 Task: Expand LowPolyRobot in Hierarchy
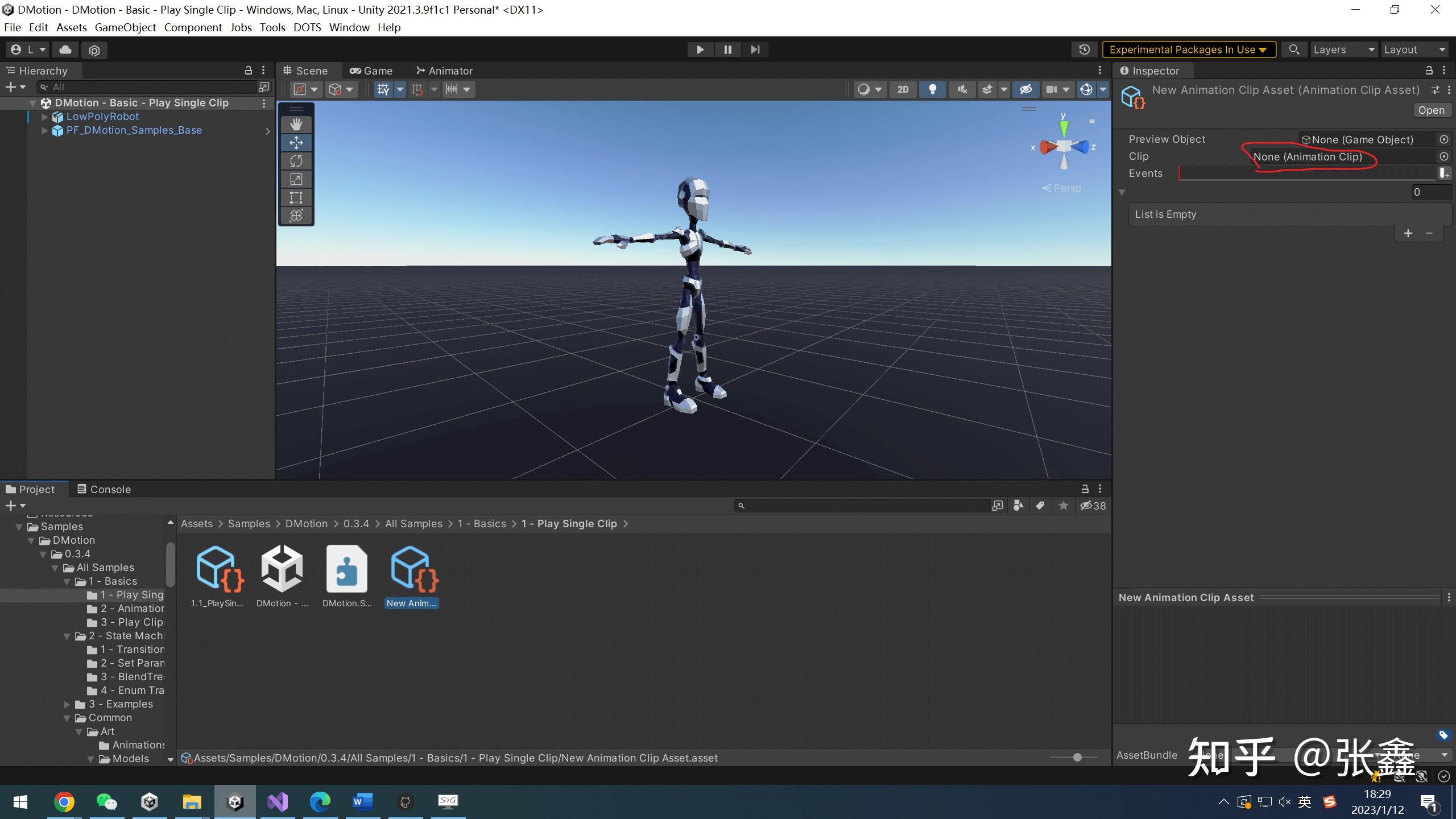(45, 117)
